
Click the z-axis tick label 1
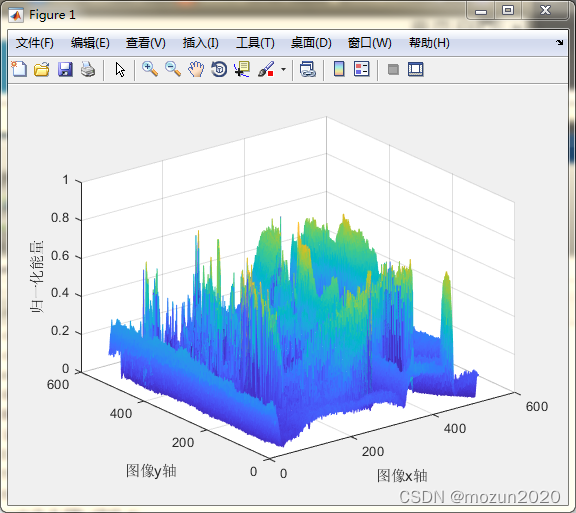(66, 180)
